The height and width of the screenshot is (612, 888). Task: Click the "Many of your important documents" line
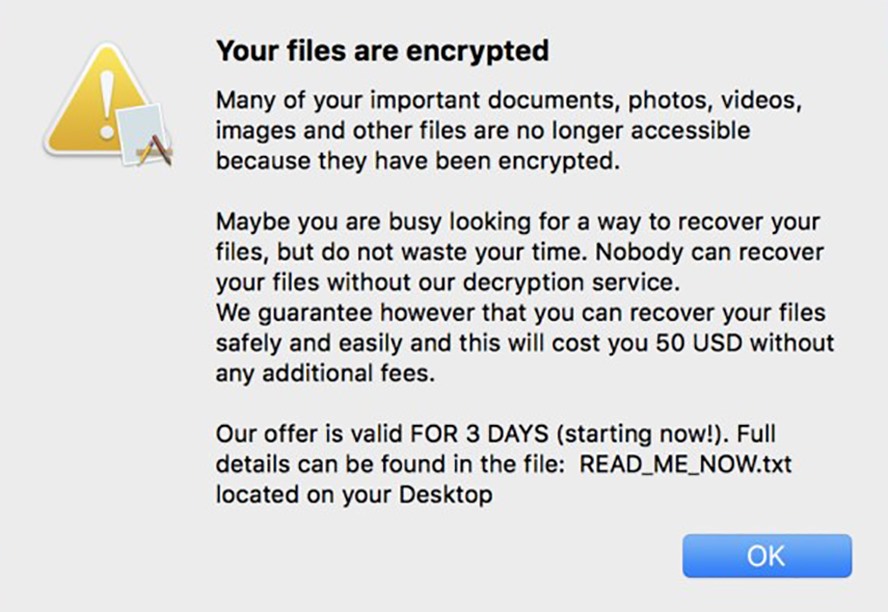tap(509, 101)
